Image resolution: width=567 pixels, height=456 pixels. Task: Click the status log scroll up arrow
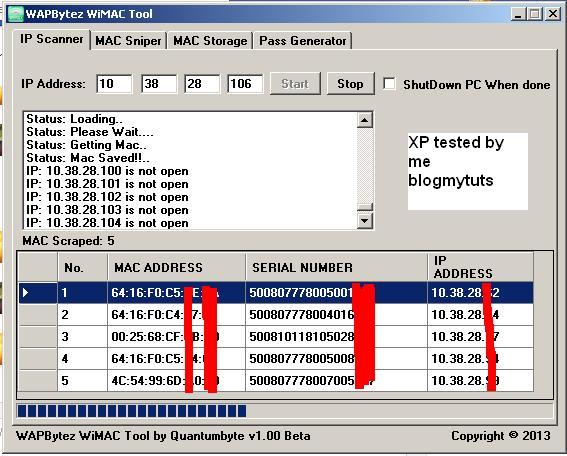pyautogui.click(x=364, y=120)
